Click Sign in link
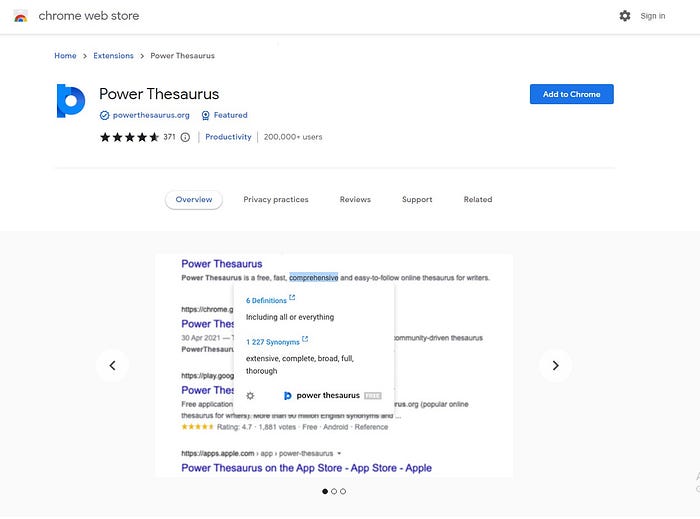 pos(652,16)
